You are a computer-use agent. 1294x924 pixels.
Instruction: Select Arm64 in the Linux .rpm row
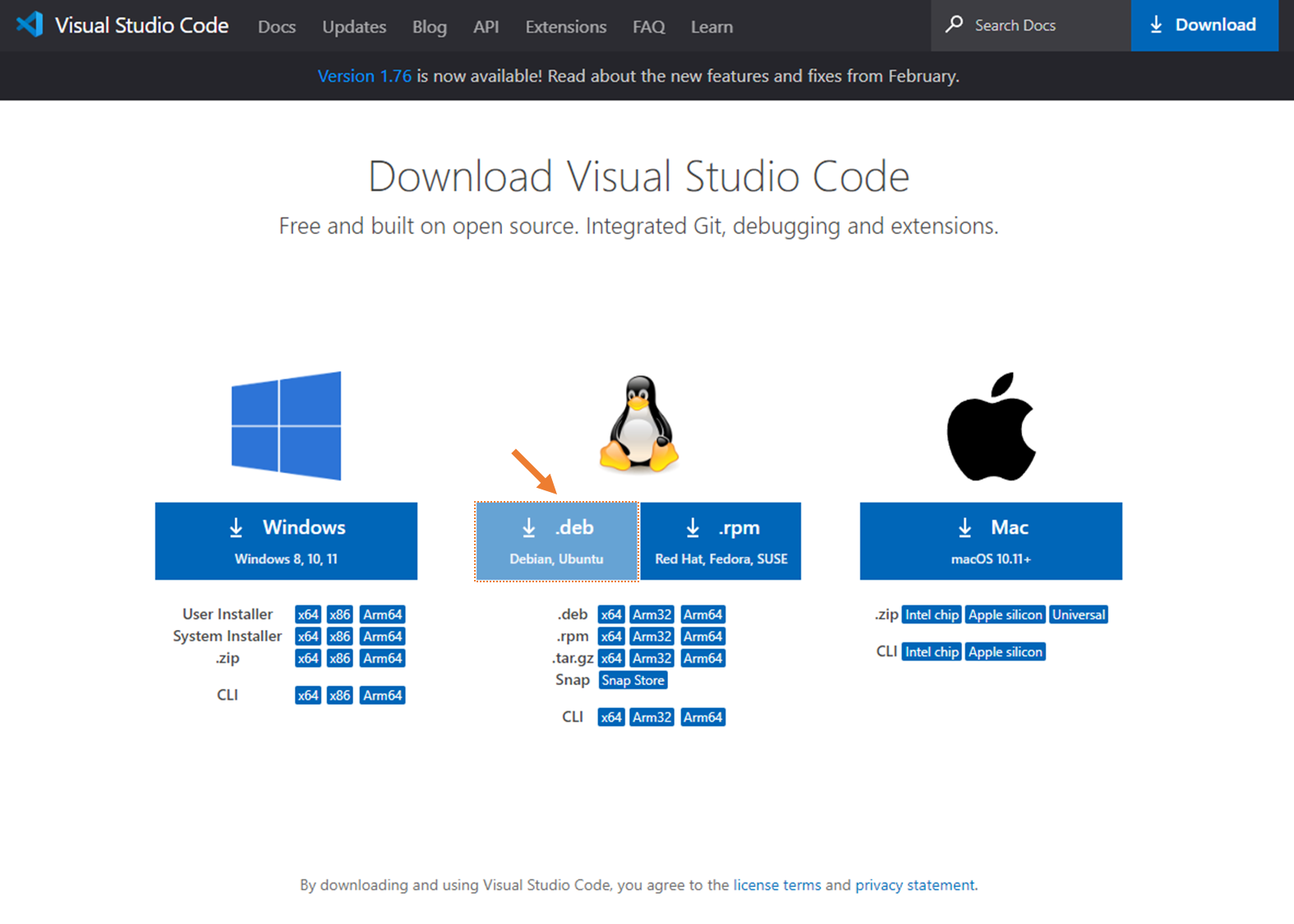[703, 637]
